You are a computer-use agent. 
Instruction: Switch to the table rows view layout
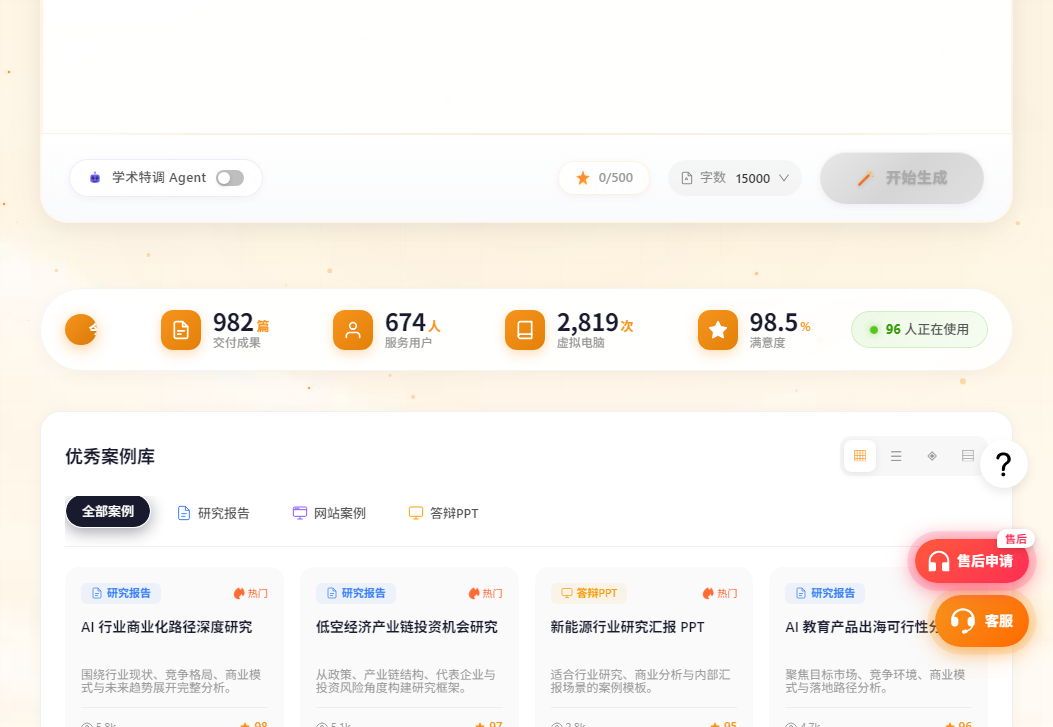pos(968,456)
